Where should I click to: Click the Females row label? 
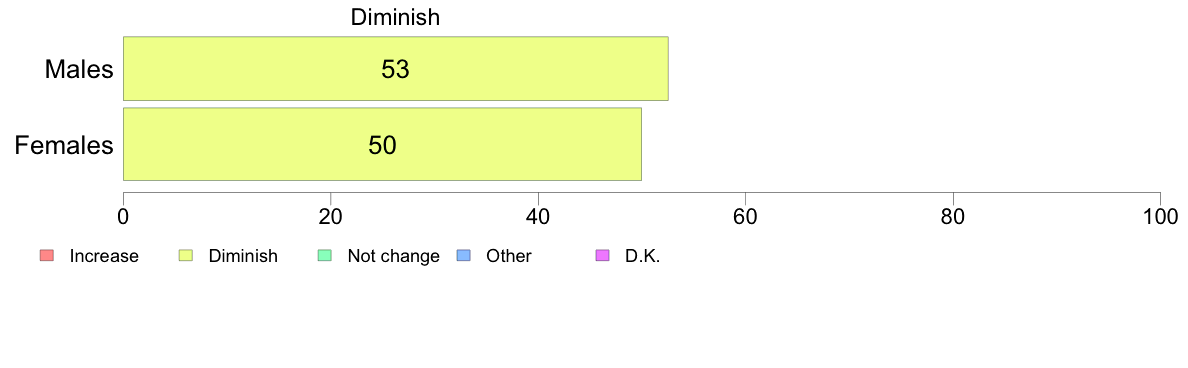pyautogui.click(x=64, y=145)
